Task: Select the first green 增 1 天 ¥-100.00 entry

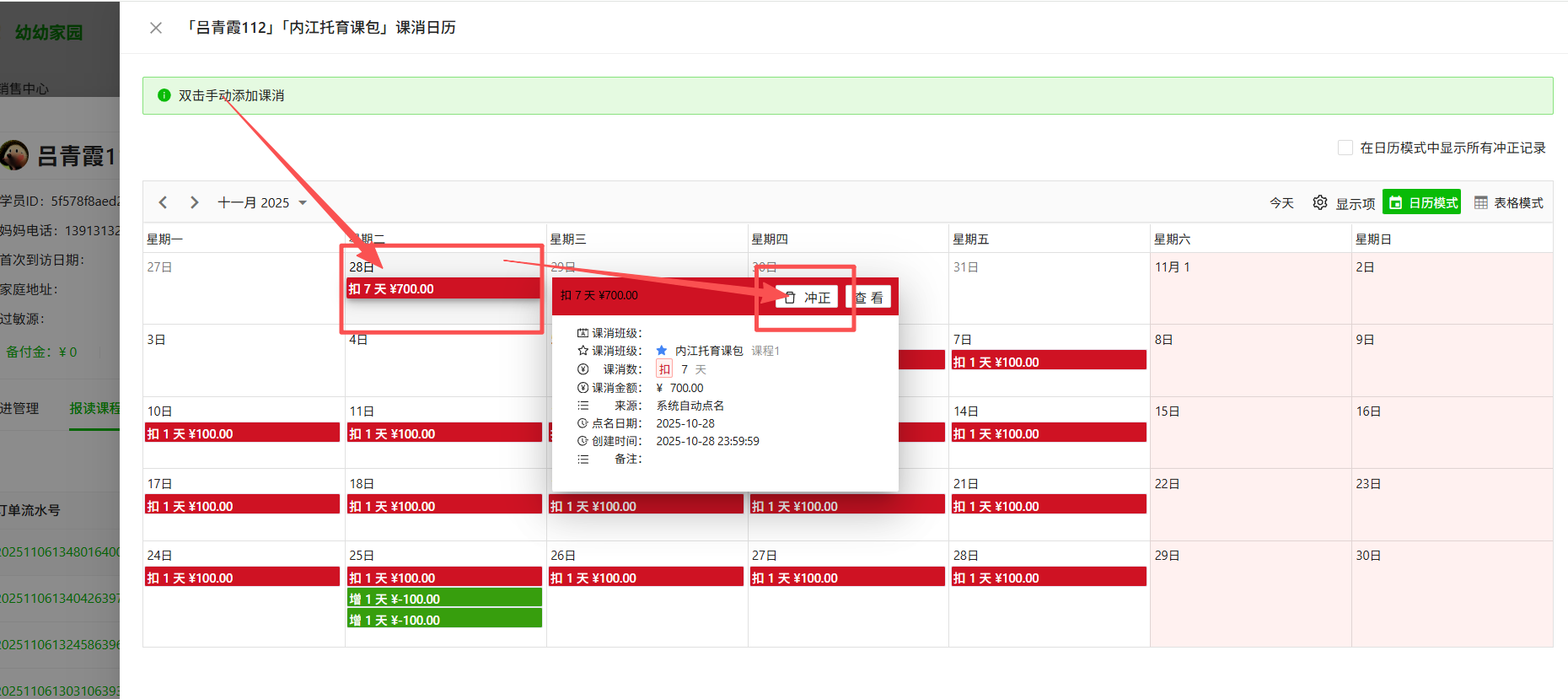Action: [444, 599]
